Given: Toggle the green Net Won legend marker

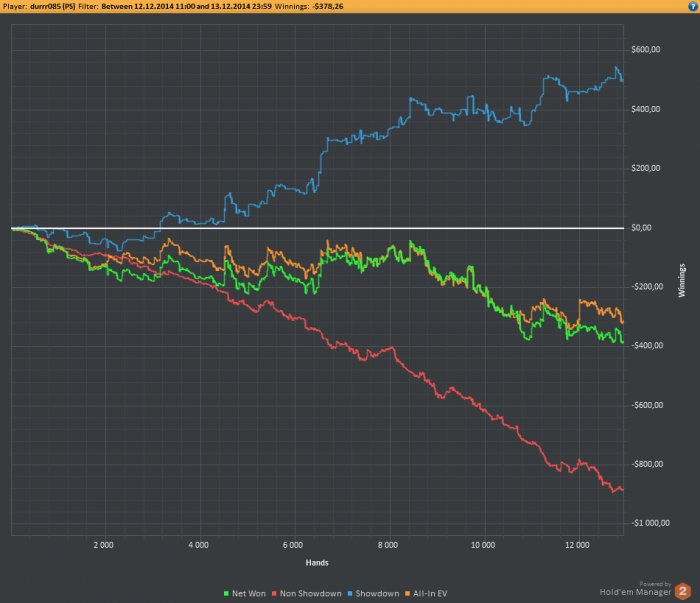Looking at the screenshot, I should (x=226, y=594).
